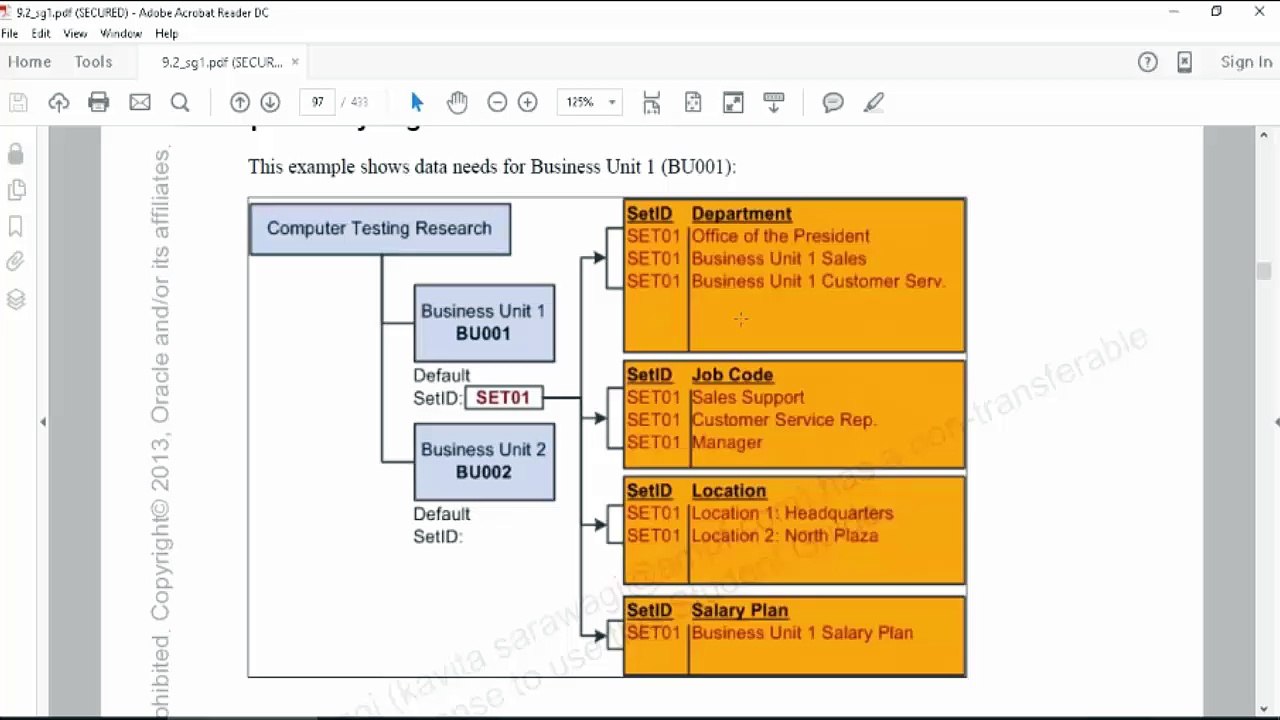Click the Job Code table heading
This screenshot has height=720, width=1280.
[x=732, y=375]
